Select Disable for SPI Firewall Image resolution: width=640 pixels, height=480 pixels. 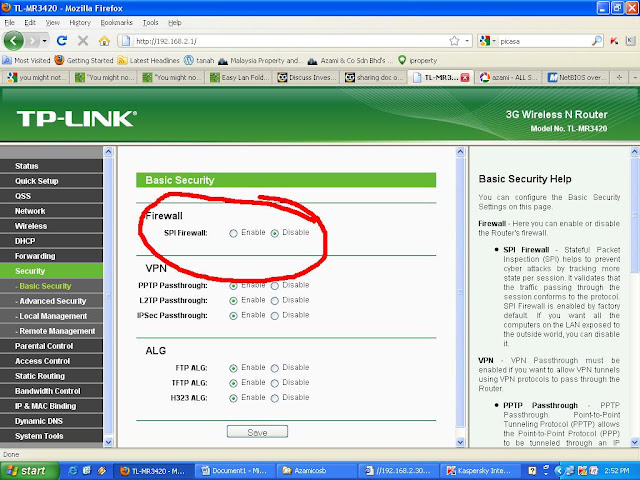275,233
